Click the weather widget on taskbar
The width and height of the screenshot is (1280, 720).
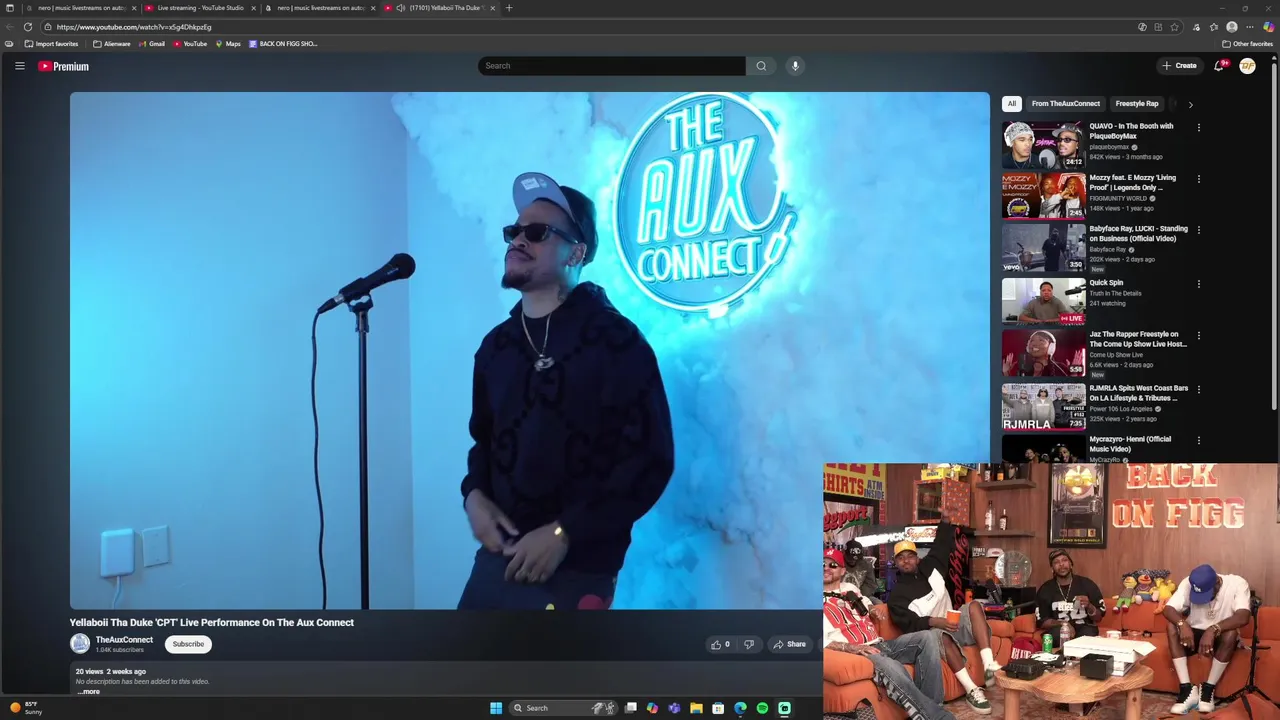[x=27, y=708]
